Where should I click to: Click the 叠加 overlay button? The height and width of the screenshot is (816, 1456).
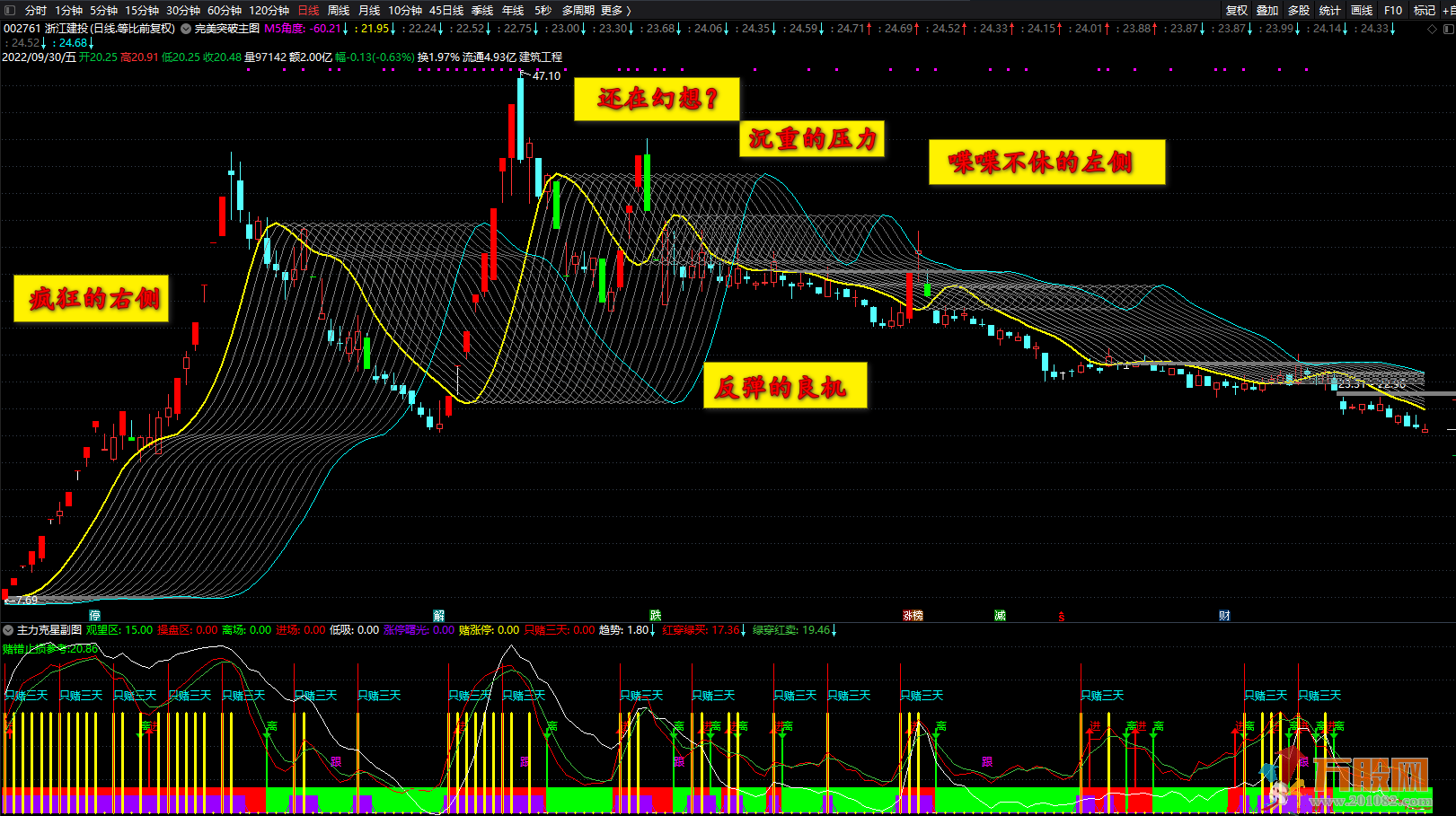[x=1267, y=10]
